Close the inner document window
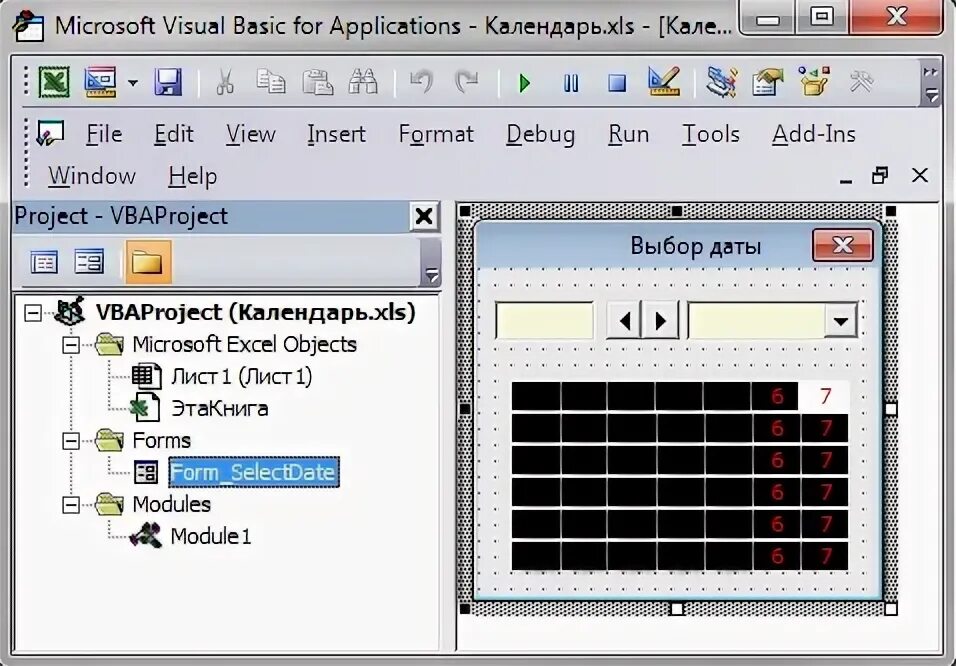956x666 pixels. (x=920, y=176)
